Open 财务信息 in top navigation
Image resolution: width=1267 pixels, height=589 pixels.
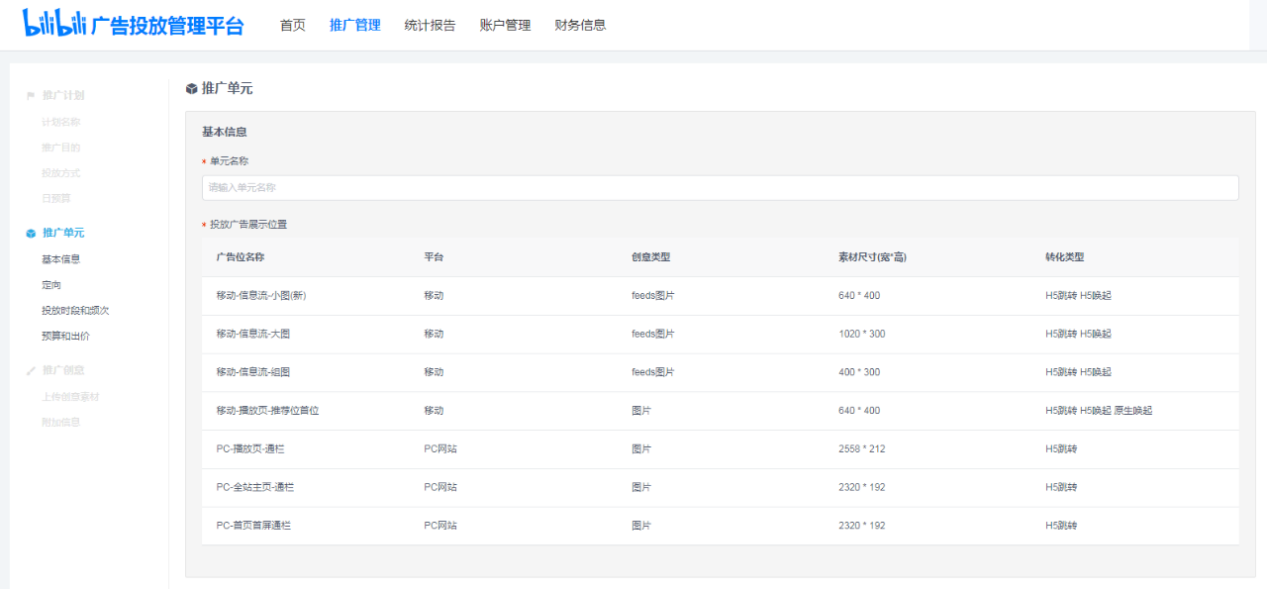pyautogui.click(x=580, y=26)
